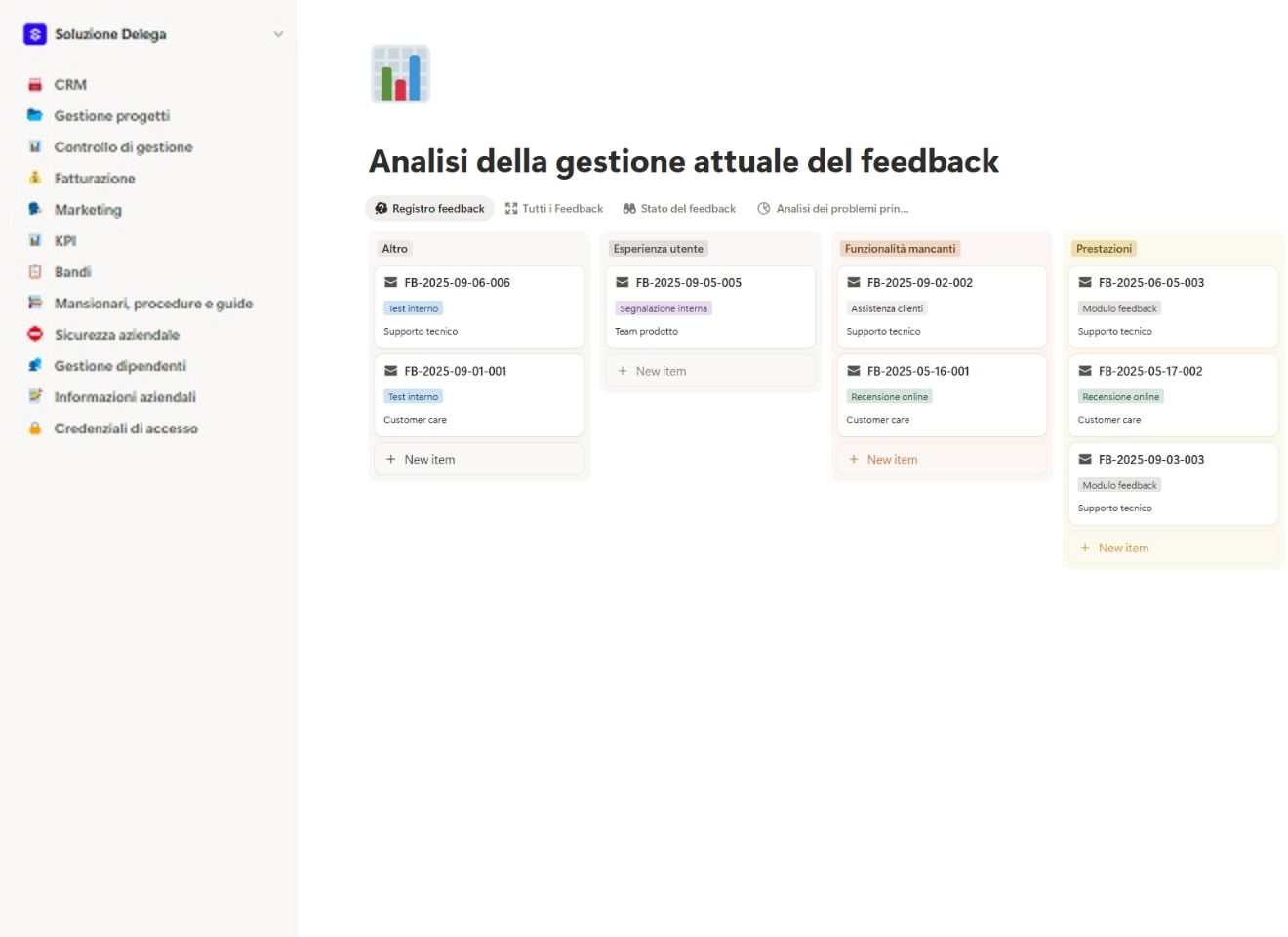This screenshot has width=1288, height=937.
Task: Click the bar chart page cover icon
Action: [x=400, y=73]
